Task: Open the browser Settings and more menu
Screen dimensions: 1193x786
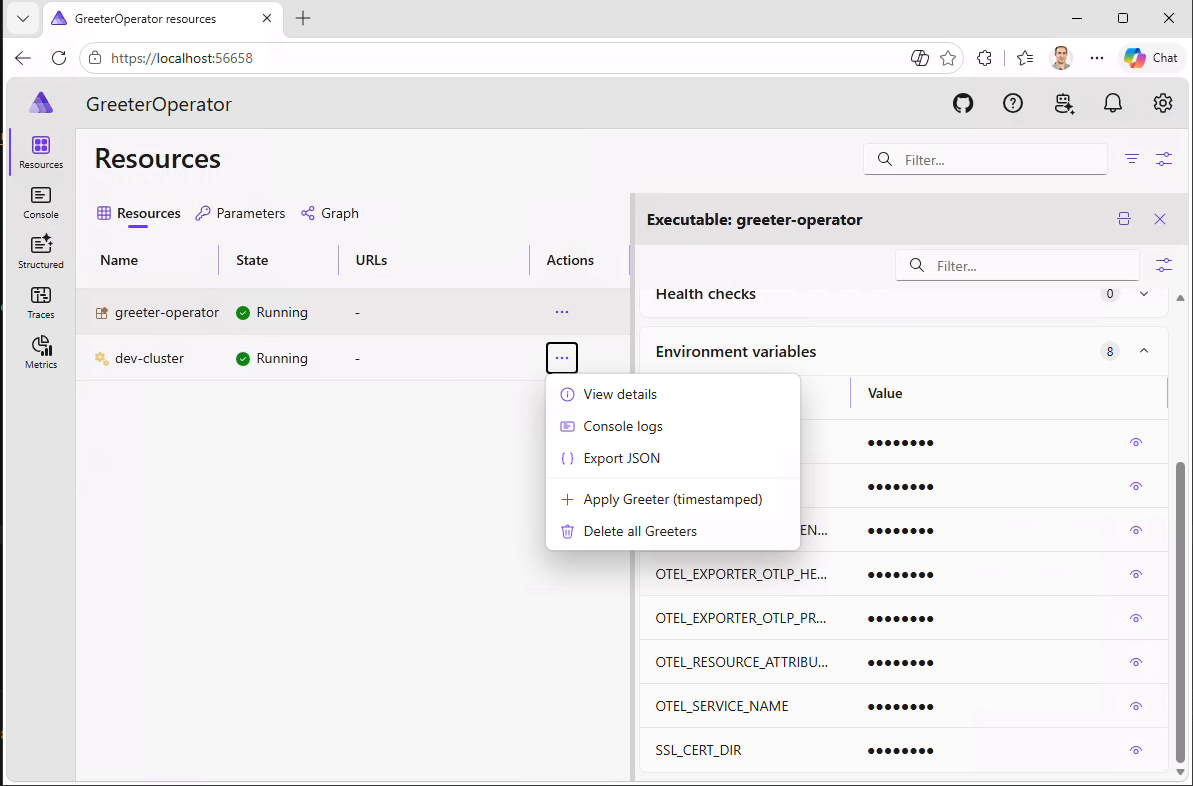Action: click(x=1096, y=58)
